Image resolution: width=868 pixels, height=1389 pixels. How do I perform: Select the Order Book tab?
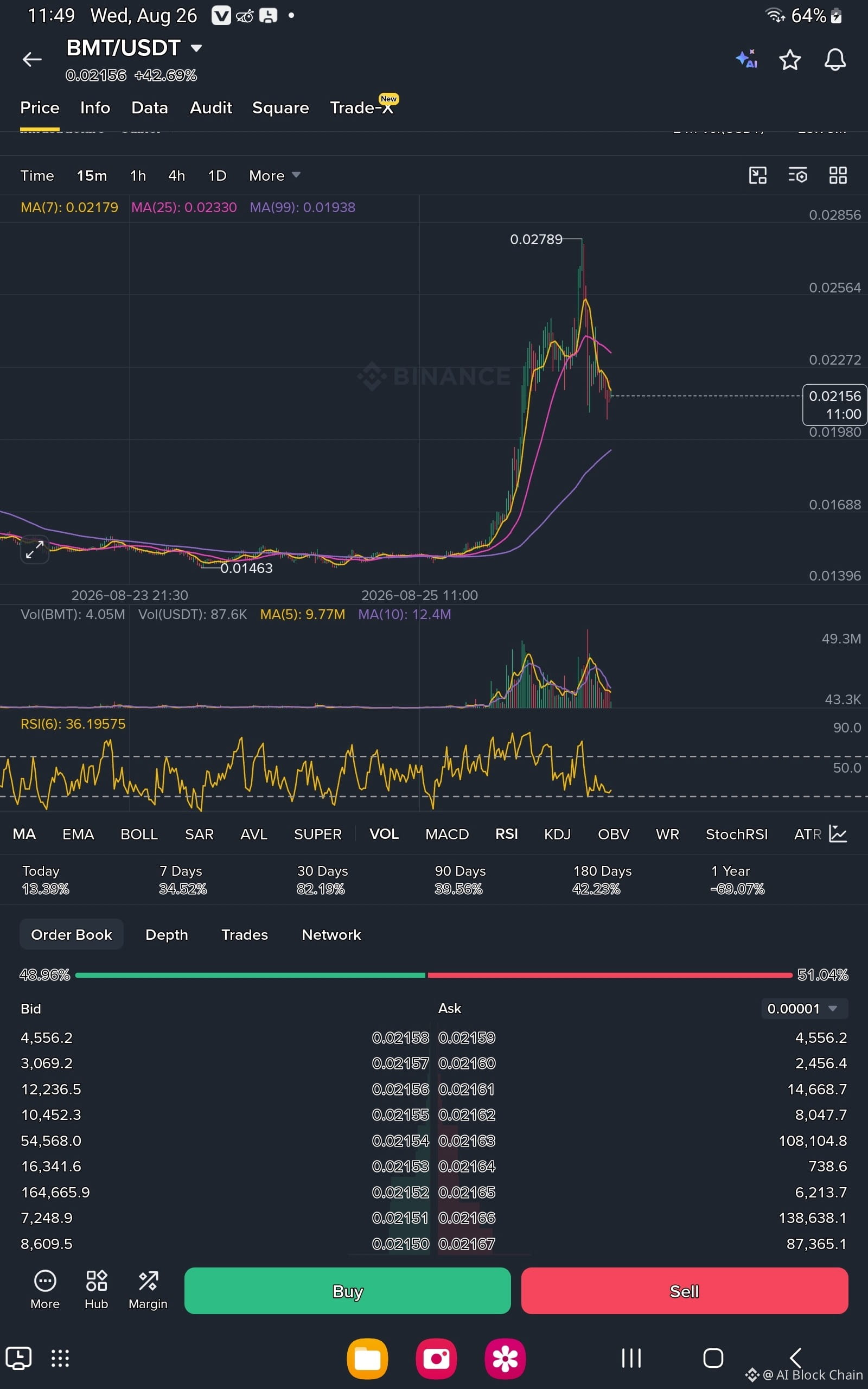[71, 934]
